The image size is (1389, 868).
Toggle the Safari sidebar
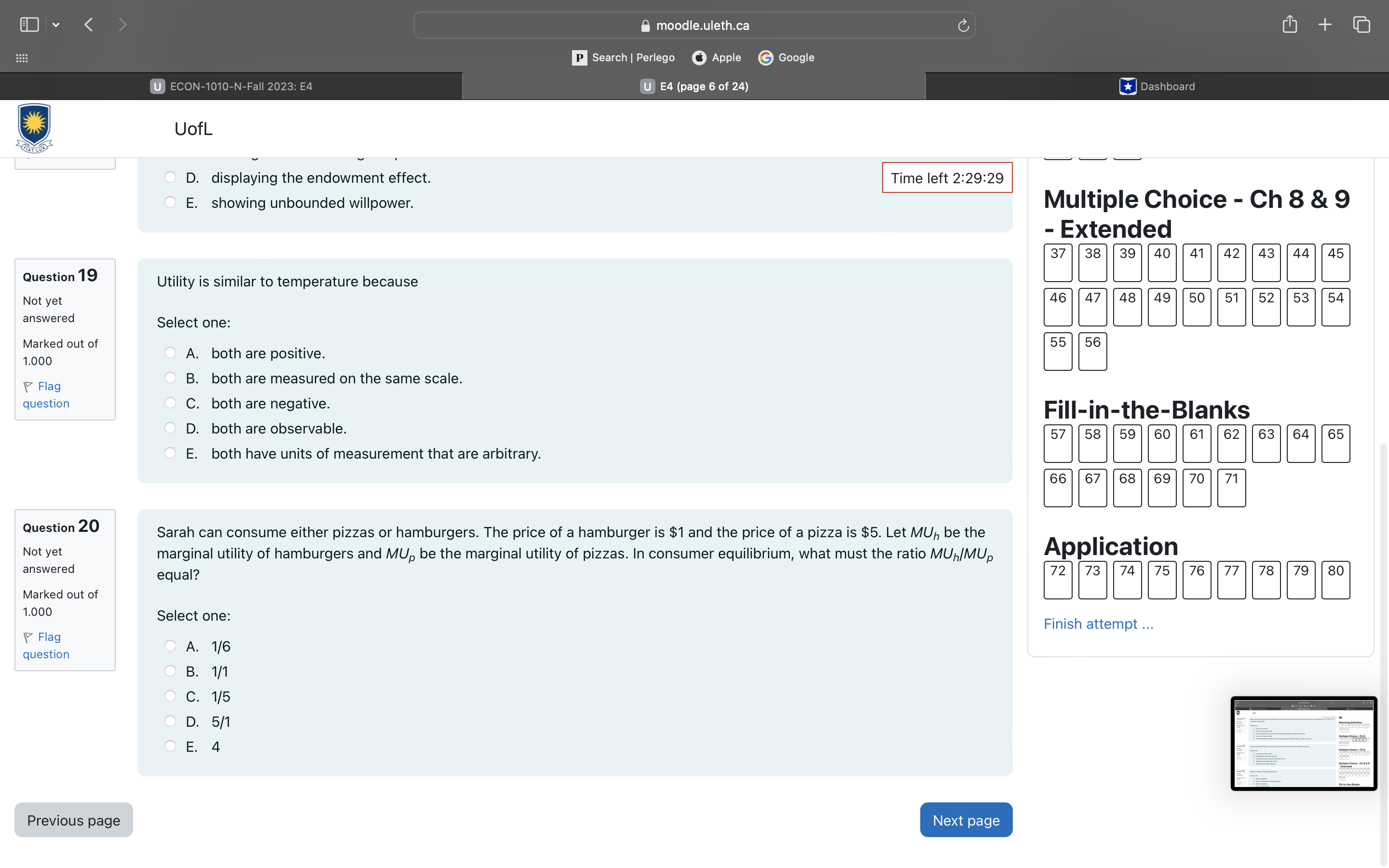(29, 24)
